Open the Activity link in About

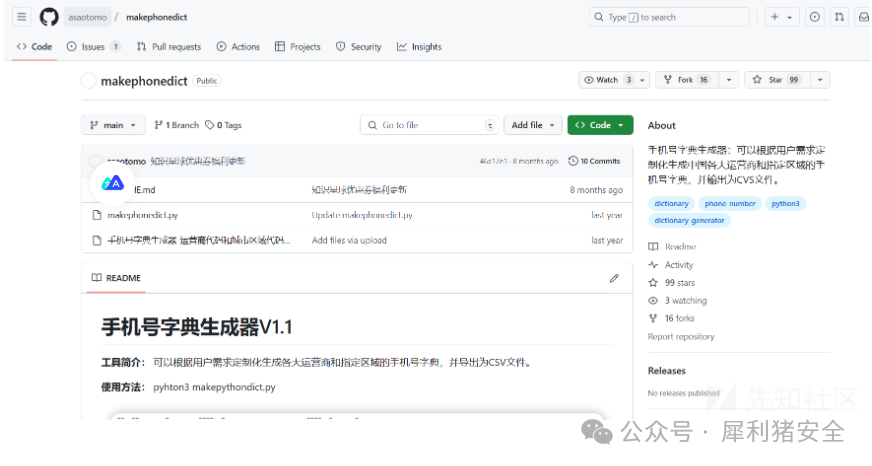click(671, 265)
